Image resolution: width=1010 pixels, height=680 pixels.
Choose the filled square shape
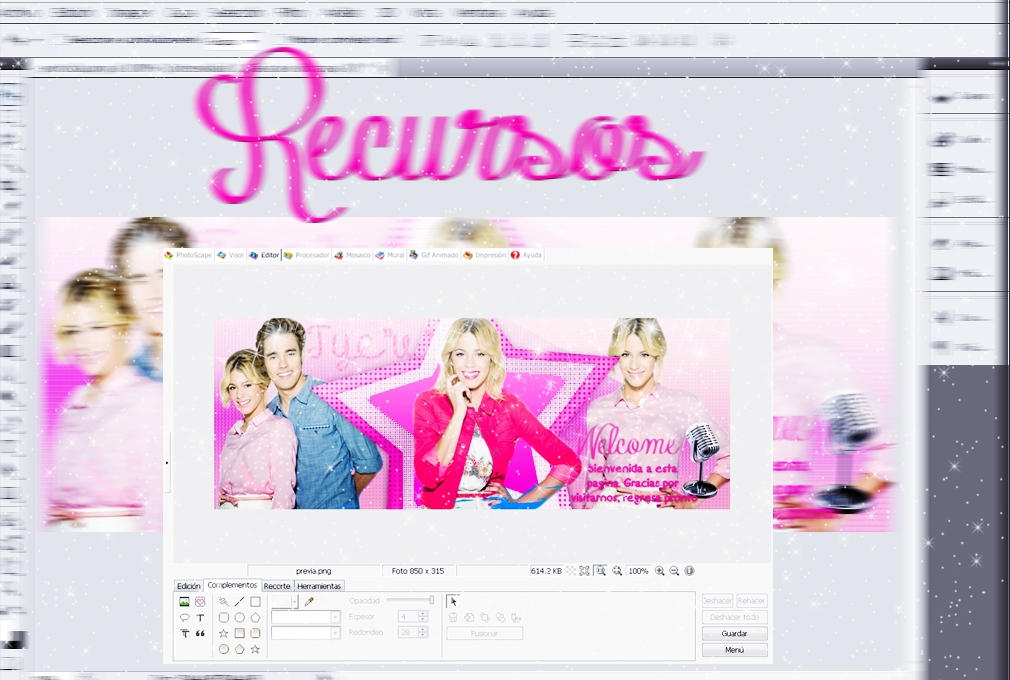(x=240, y=634)
